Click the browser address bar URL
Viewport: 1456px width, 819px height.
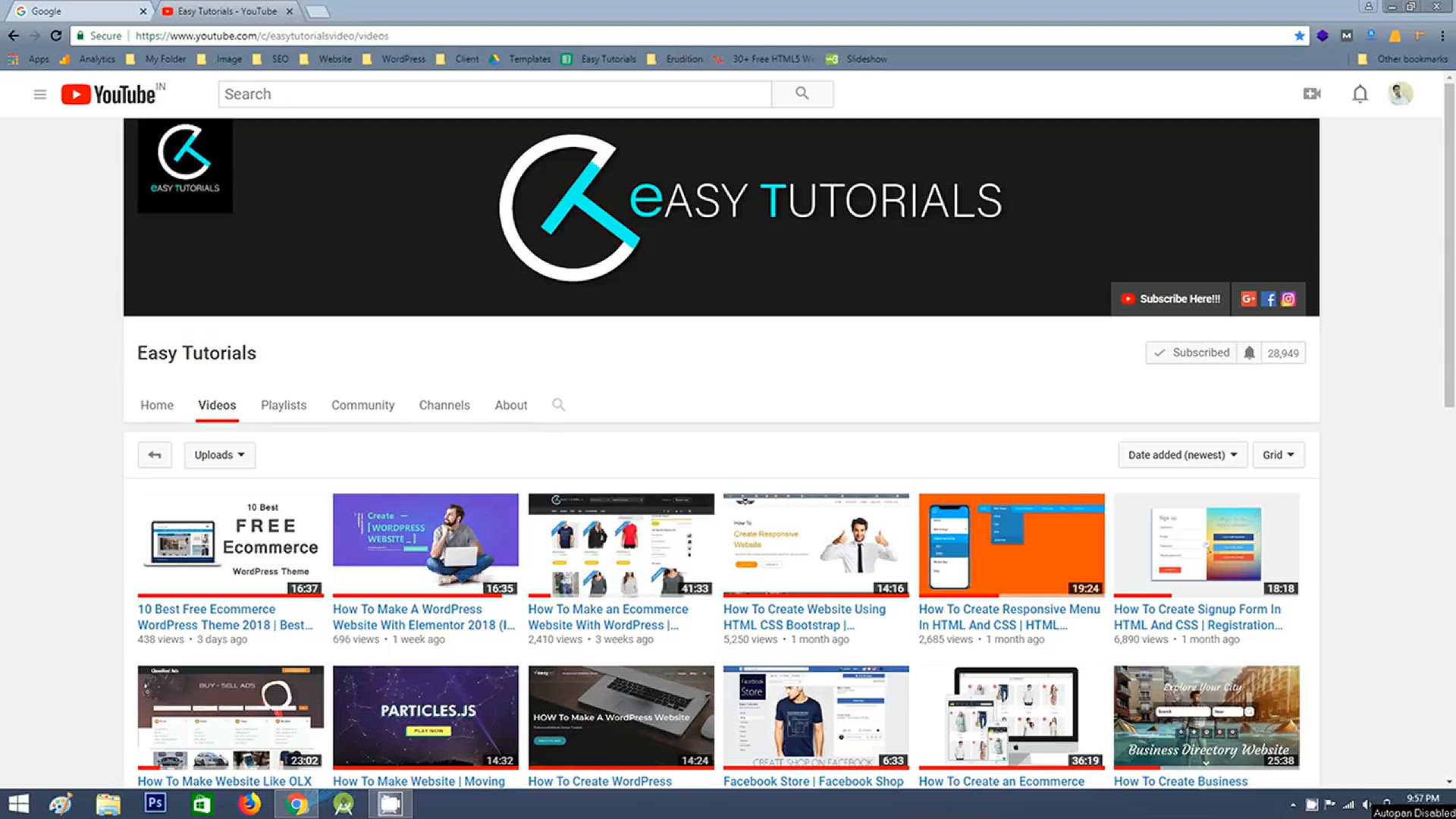[x=262, y=36]
